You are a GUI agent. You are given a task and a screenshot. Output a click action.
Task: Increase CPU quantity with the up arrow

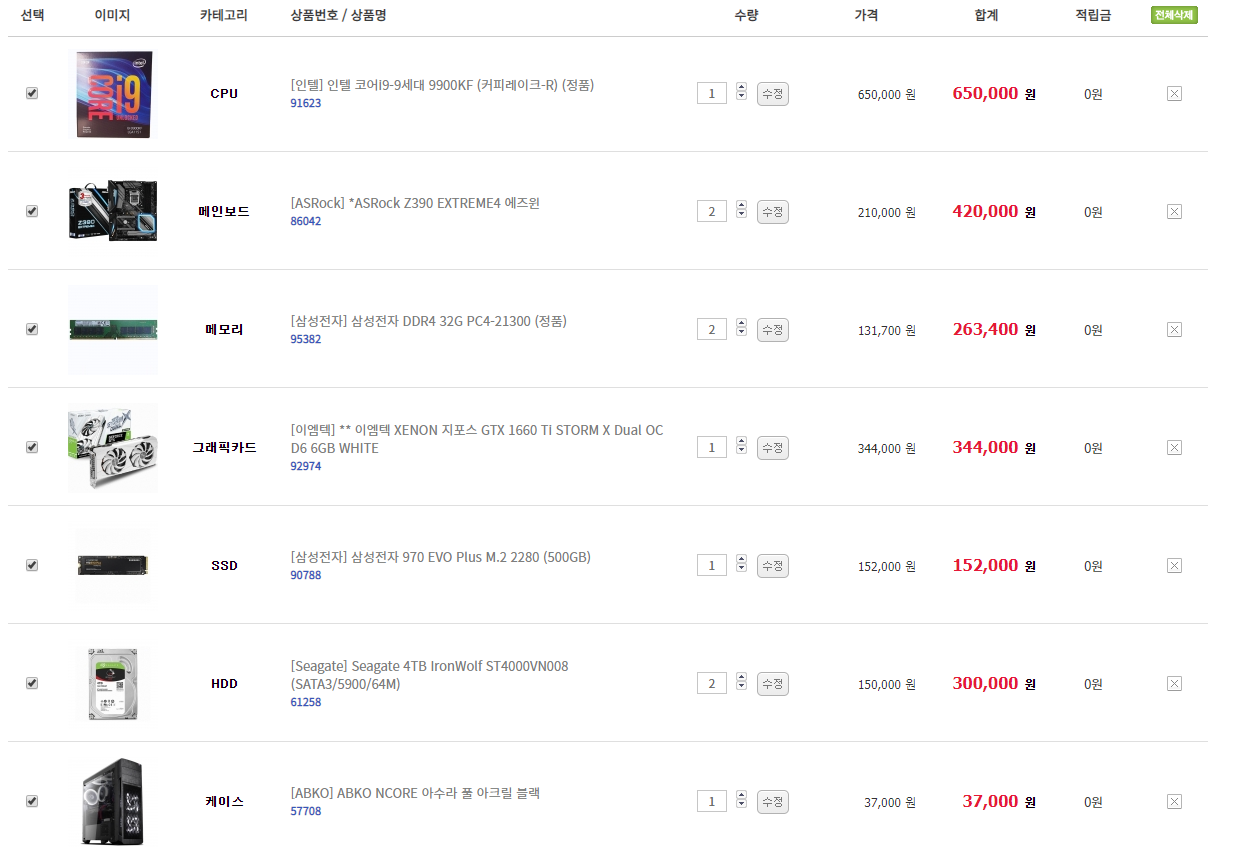[x=741, y=88]
